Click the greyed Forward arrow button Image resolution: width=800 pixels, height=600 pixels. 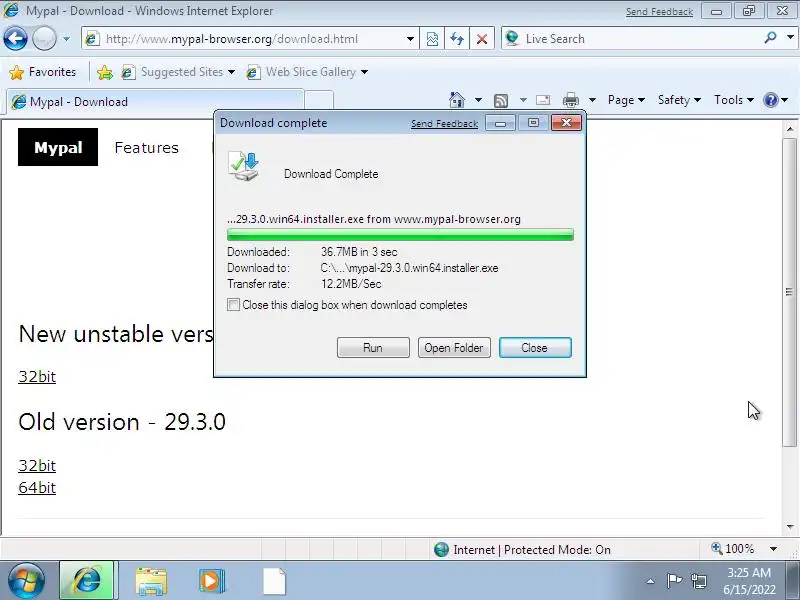tap(44, 38)
